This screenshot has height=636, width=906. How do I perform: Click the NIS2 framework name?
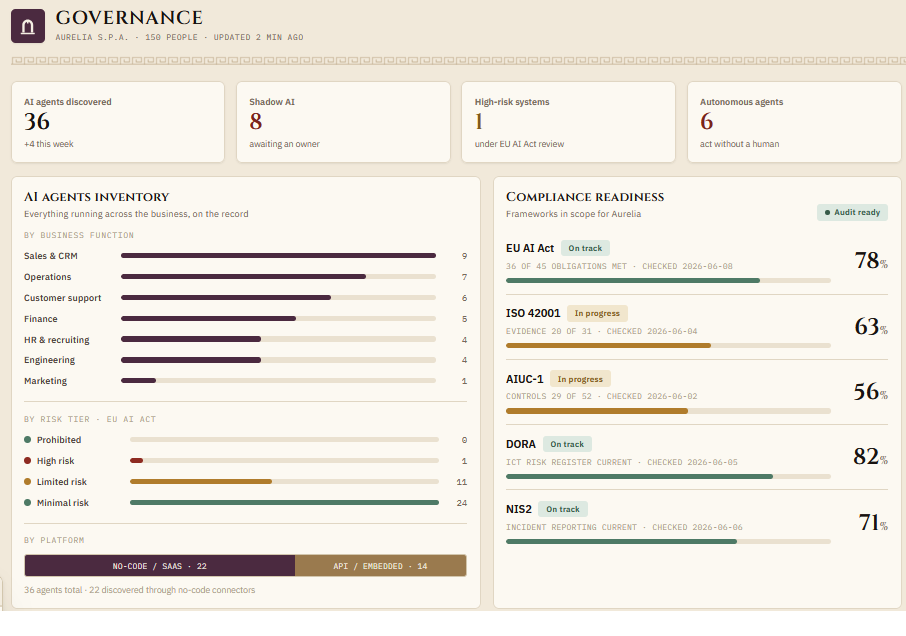519,509
